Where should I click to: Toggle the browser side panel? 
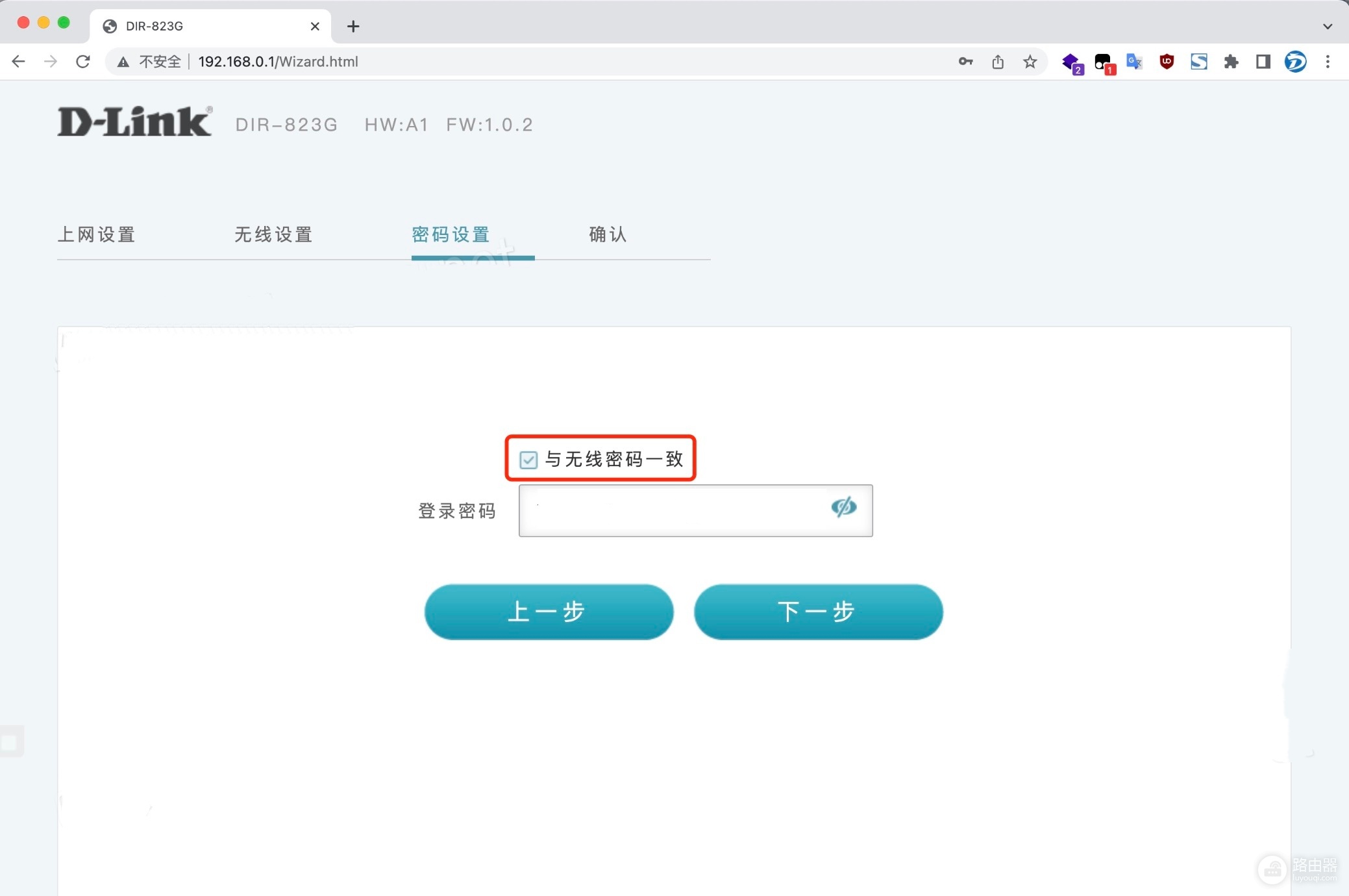pos(1263,62)
